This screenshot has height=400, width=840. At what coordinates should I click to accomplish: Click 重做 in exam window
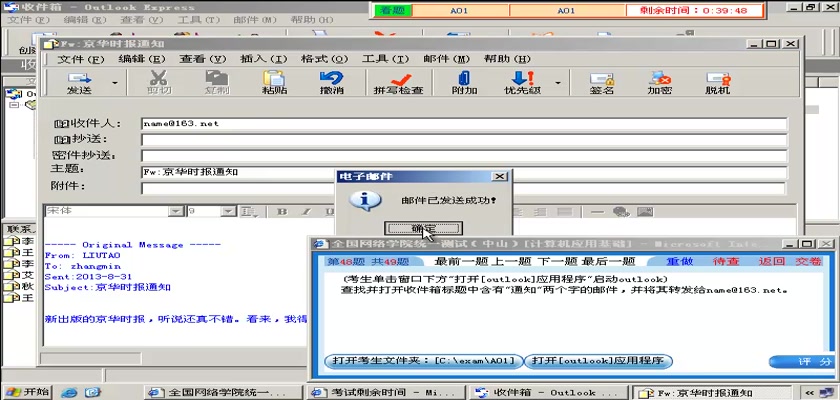coord(680,261)
